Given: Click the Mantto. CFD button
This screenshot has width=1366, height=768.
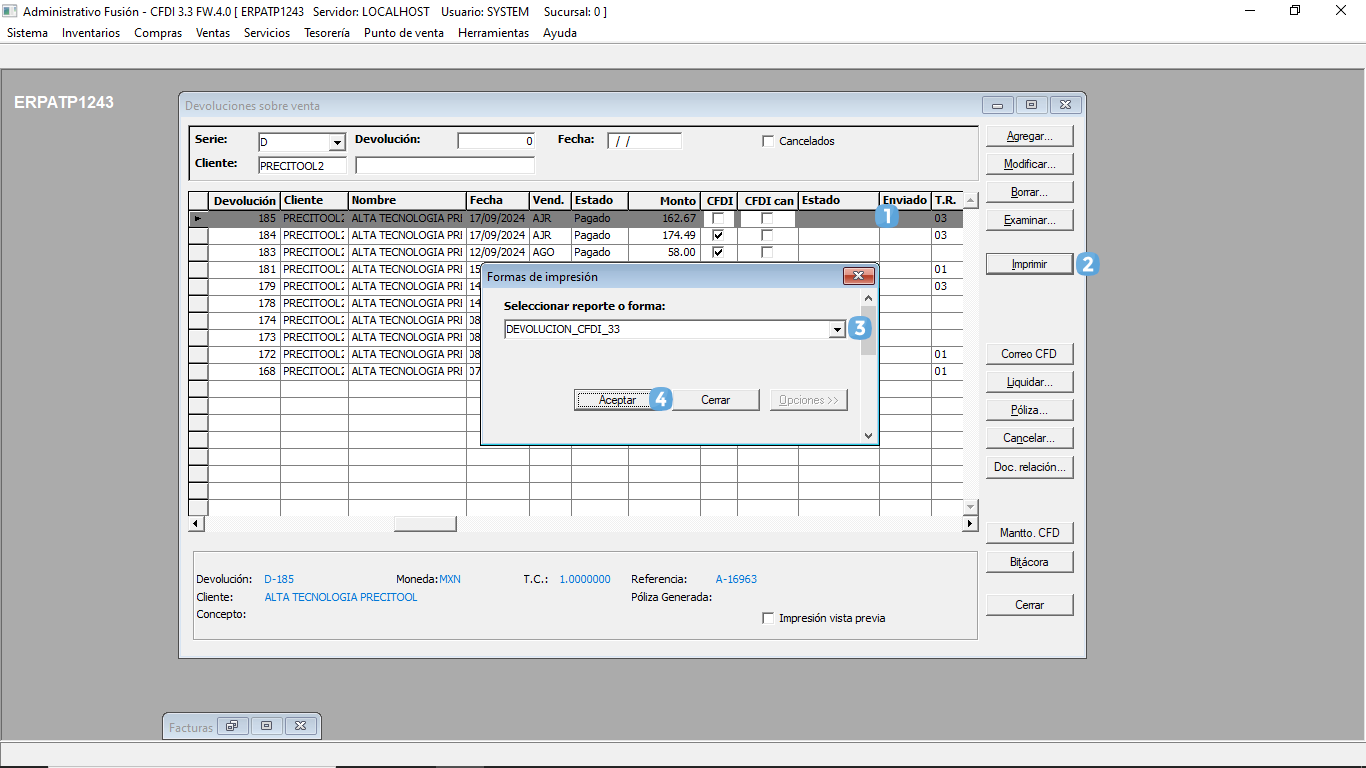Looking at the screenshot, I should (1029, 533).
